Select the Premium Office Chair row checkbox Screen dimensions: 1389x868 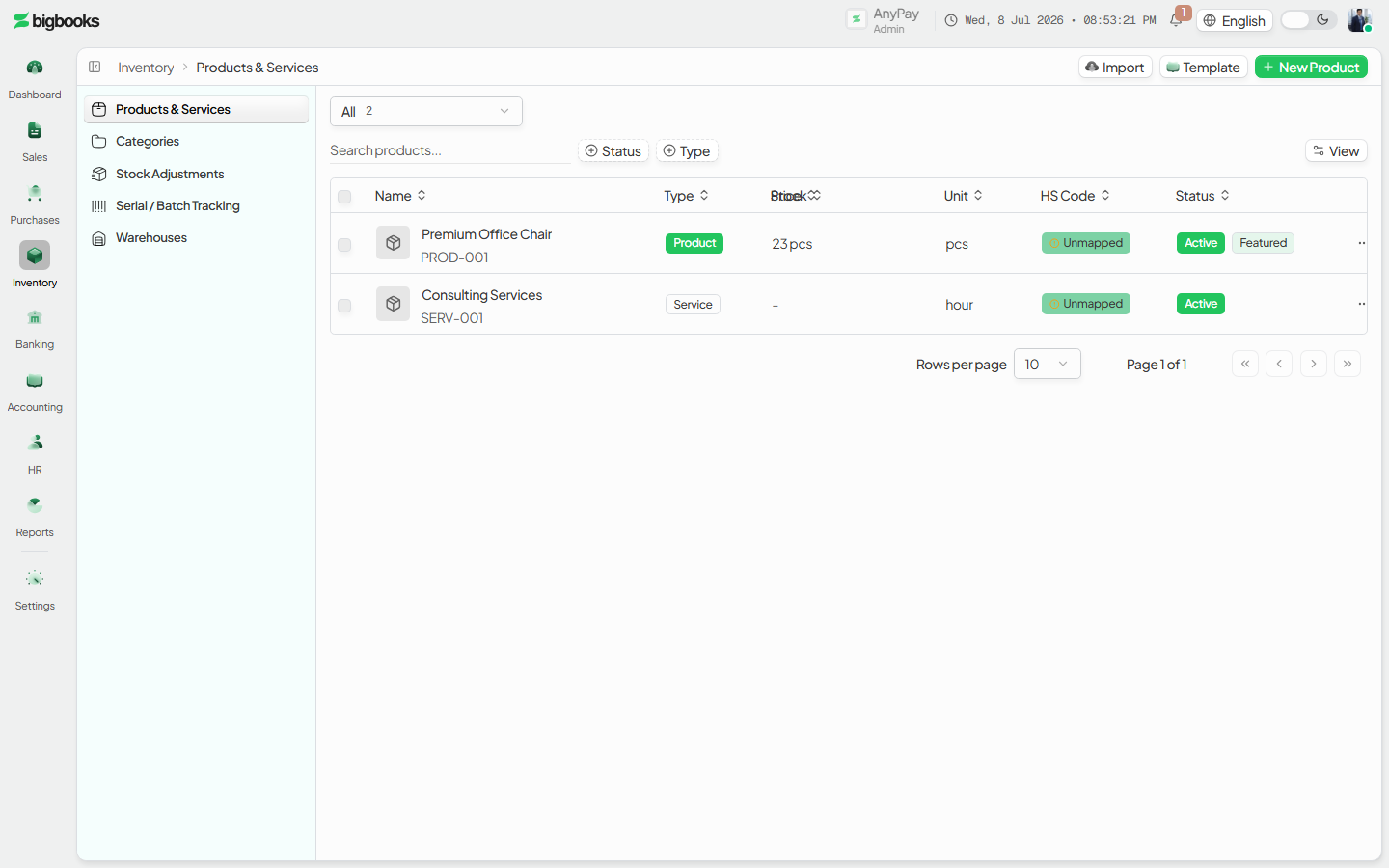click(344, 245)
